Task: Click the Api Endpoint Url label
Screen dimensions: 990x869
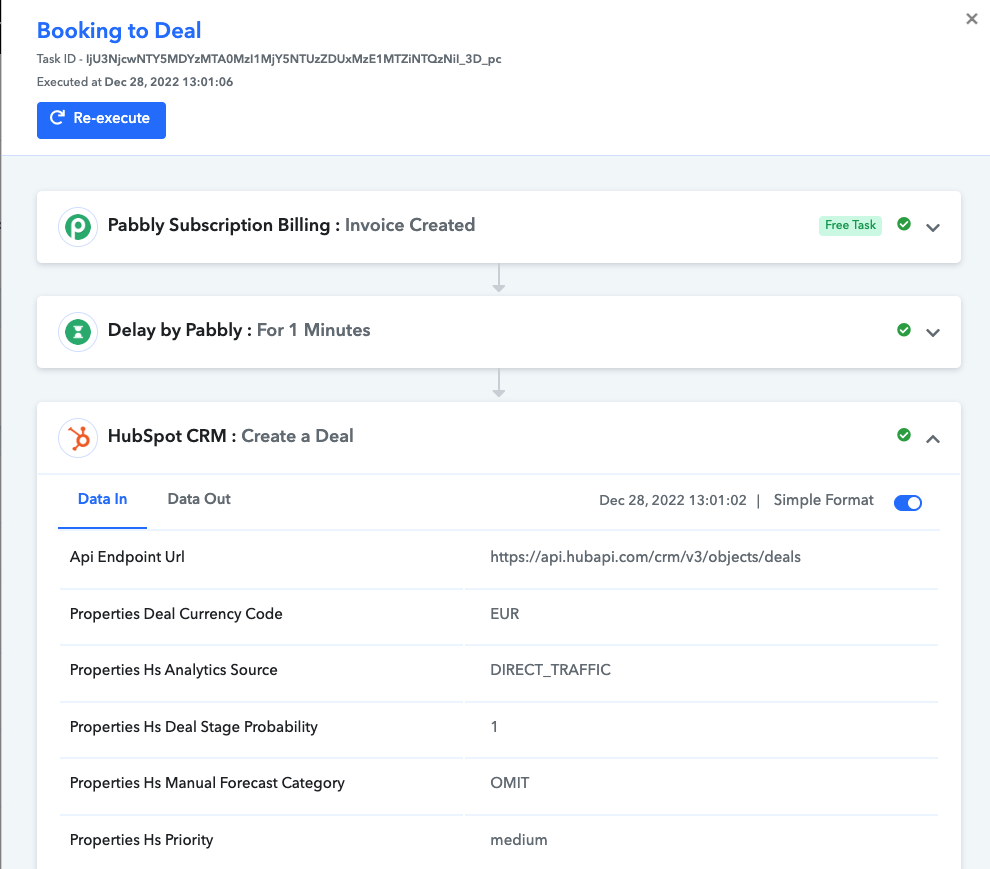Action: (127, 556)
